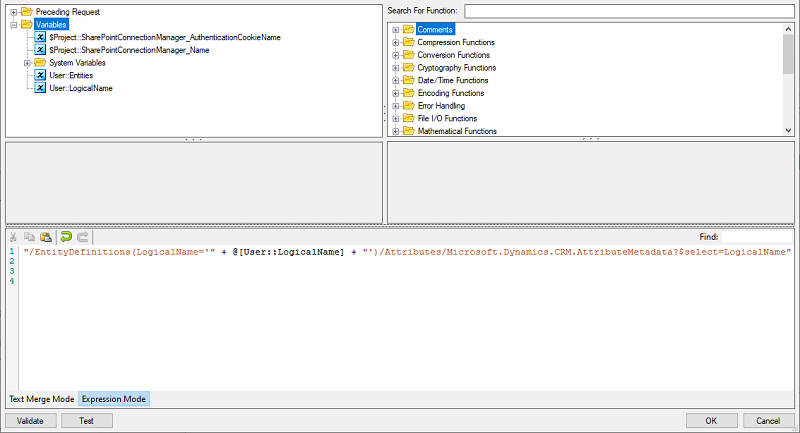
Task: Click the Find input box
Action: point(757,237)
